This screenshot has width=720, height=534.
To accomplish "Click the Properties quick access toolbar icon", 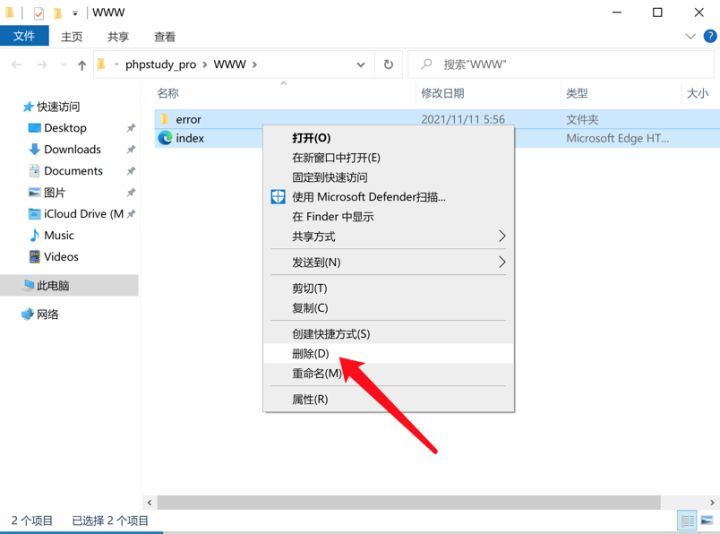I will pyautogui.click(x=39, y=13).
